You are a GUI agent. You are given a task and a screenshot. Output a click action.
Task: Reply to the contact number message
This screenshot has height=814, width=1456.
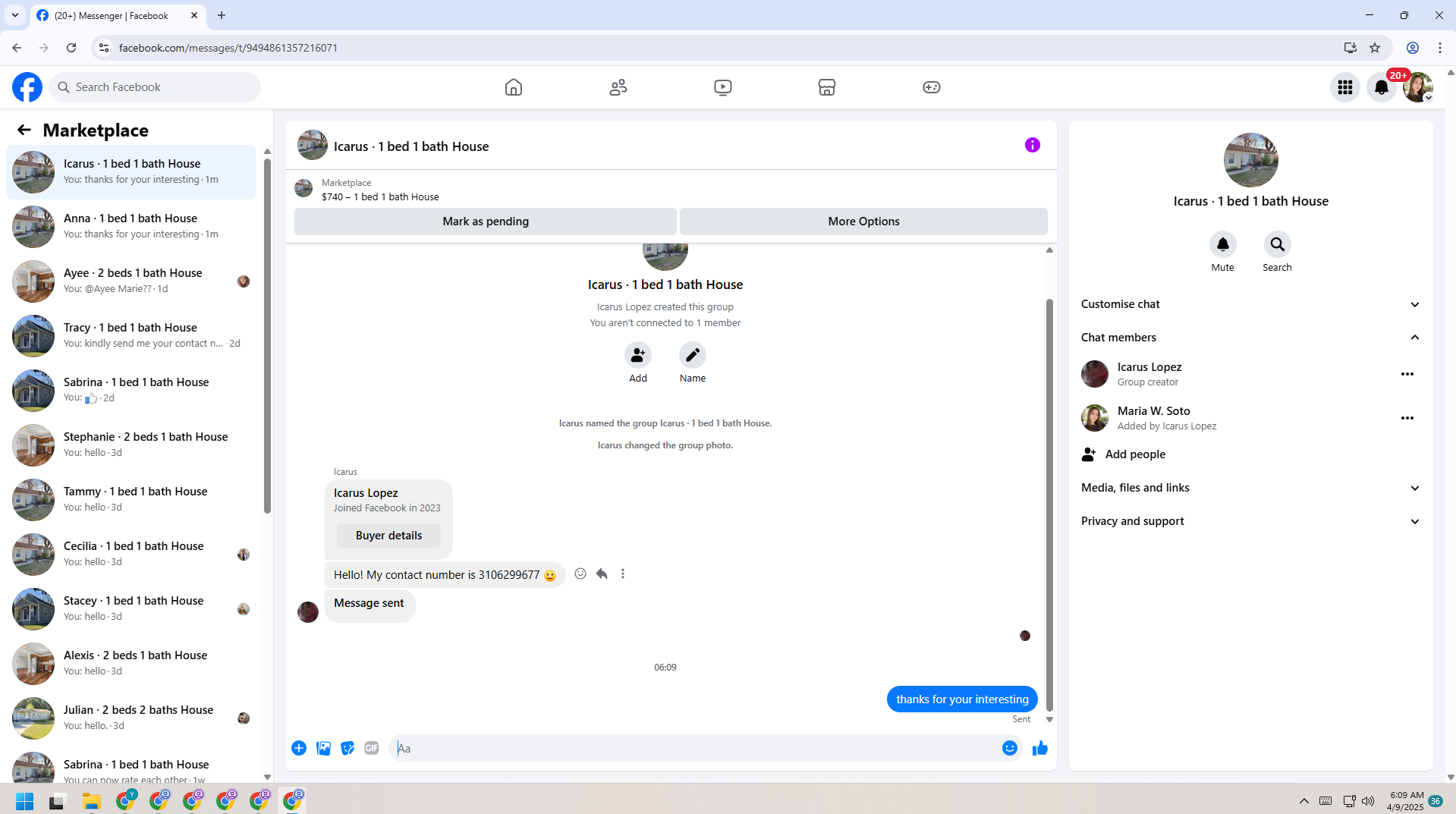tap(602, 574)
